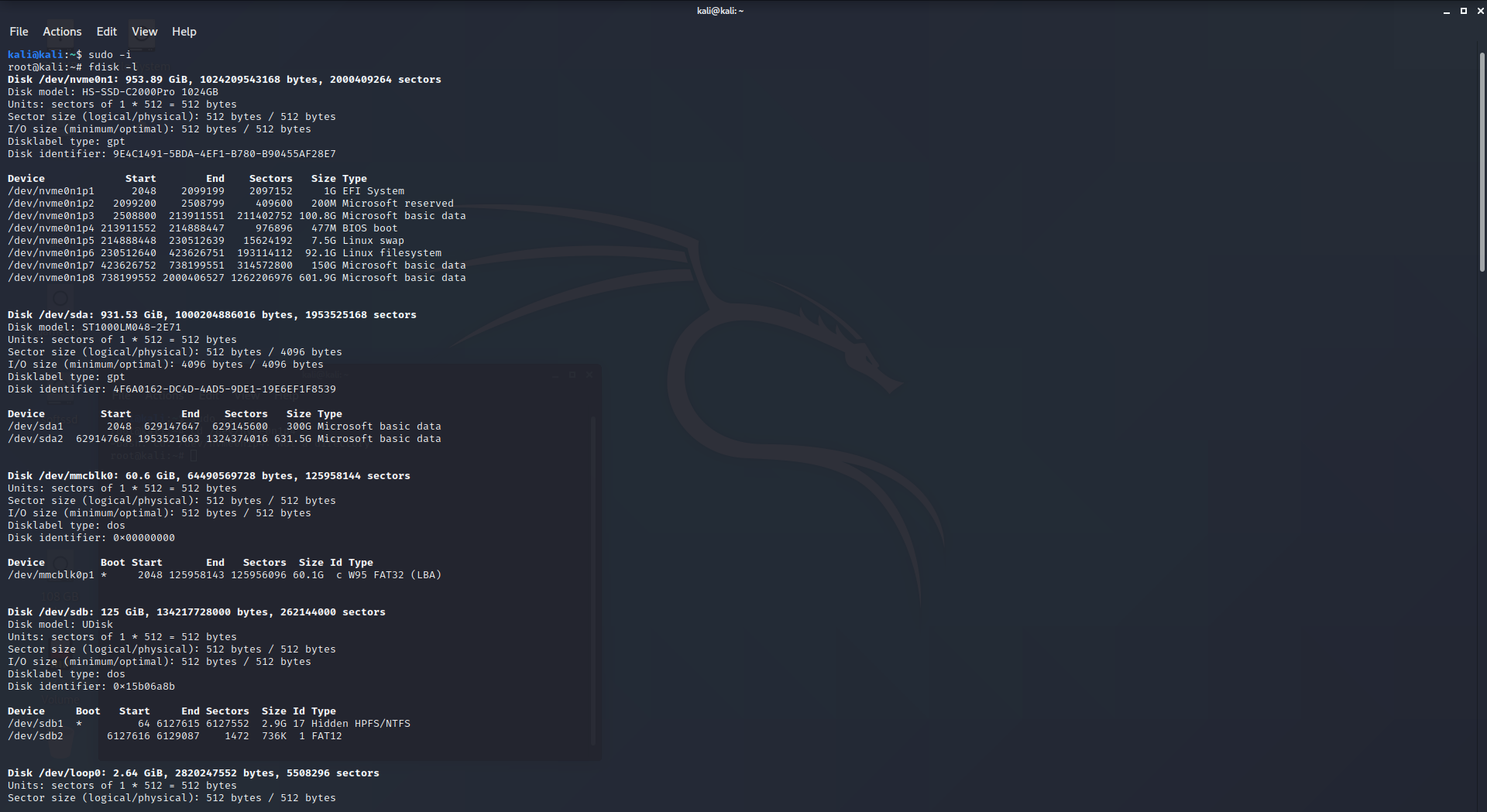Click the /dev/sdb1 Hidden HPFS/NTFS row

209,724
